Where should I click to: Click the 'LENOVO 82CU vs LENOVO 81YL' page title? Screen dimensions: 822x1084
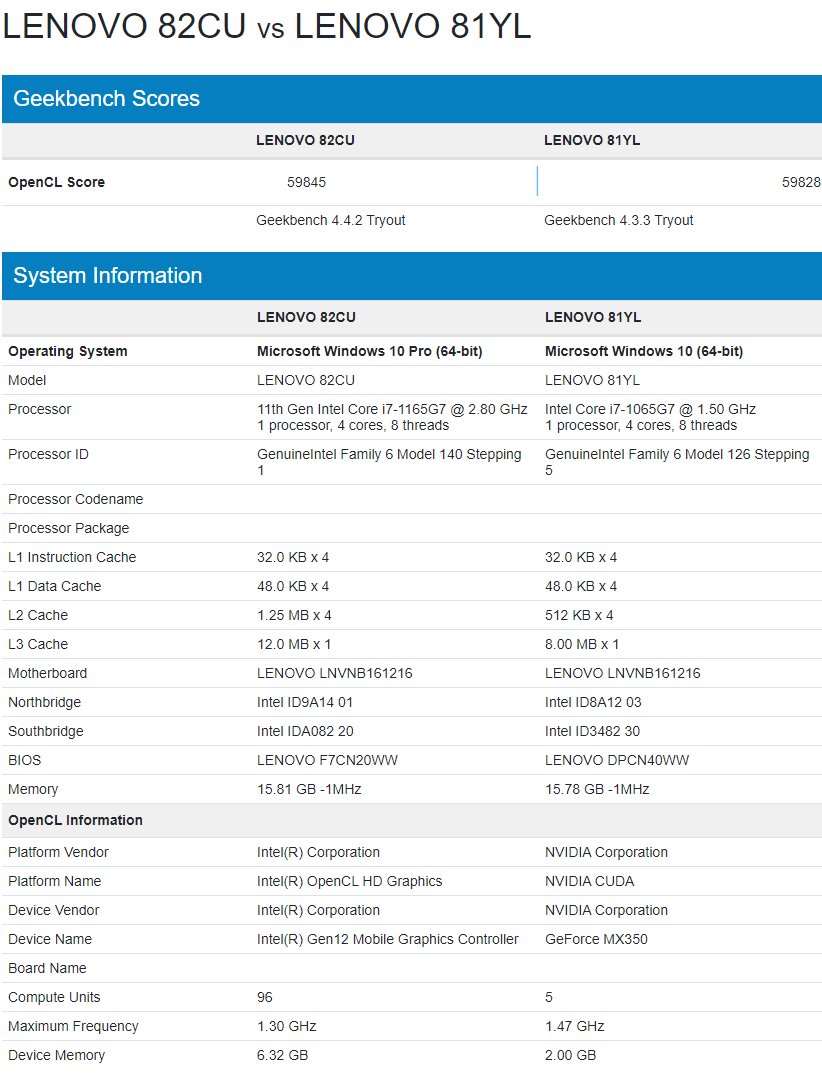267,26
